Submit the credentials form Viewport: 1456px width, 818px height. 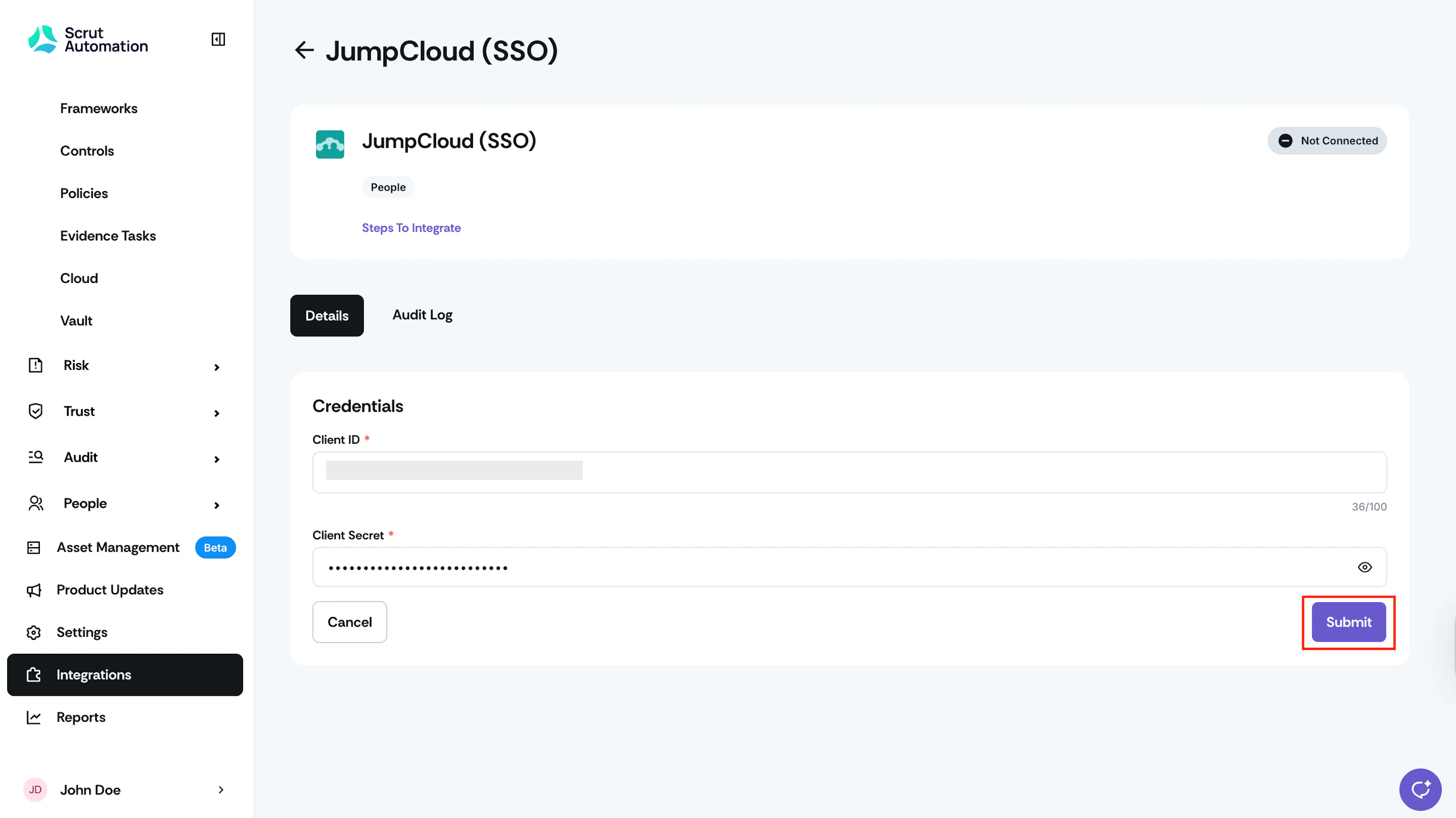click(x=1348, y=622)
